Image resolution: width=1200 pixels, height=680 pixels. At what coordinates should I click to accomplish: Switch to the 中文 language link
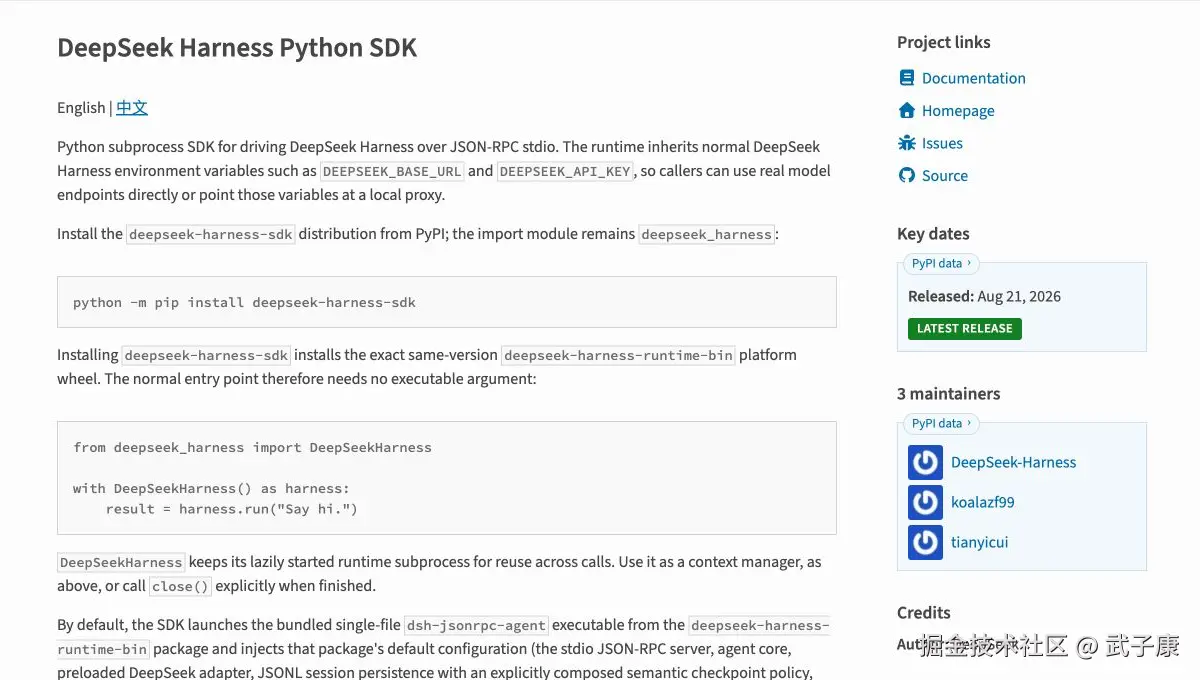click(x=132, y=108)
